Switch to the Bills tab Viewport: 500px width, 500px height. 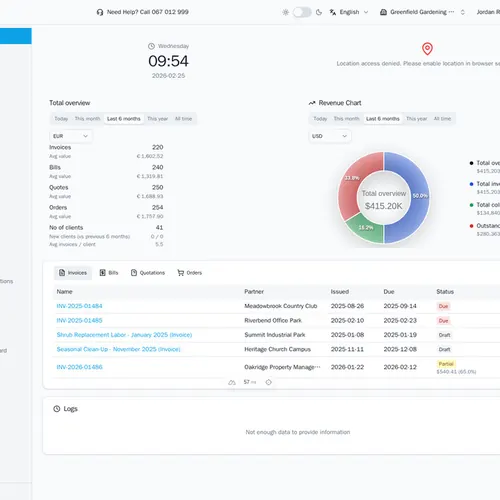(x=109, y=273)
